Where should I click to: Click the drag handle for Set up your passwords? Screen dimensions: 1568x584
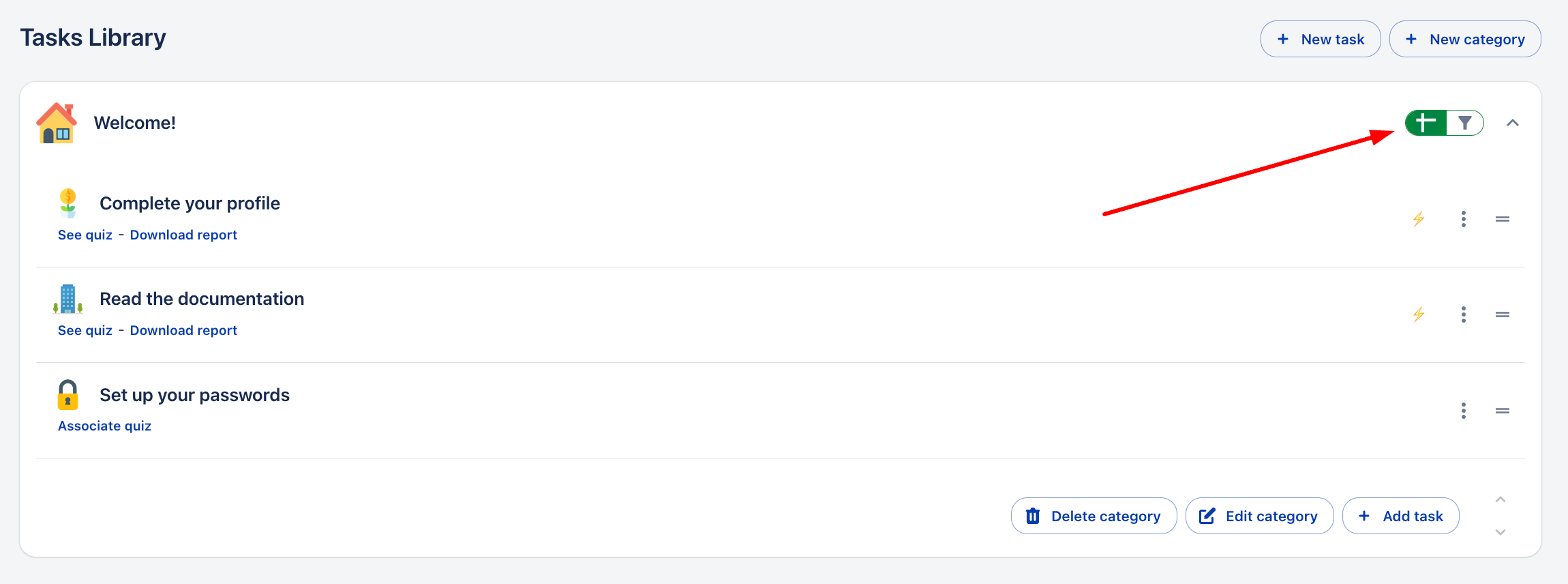1503,411
